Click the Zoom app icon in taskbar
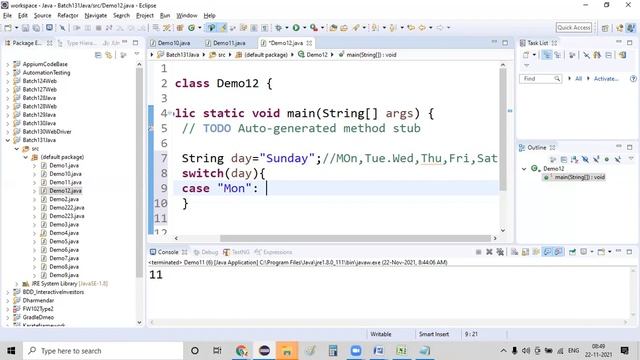This screenshot has height=360, width=640. click(356, 351)
